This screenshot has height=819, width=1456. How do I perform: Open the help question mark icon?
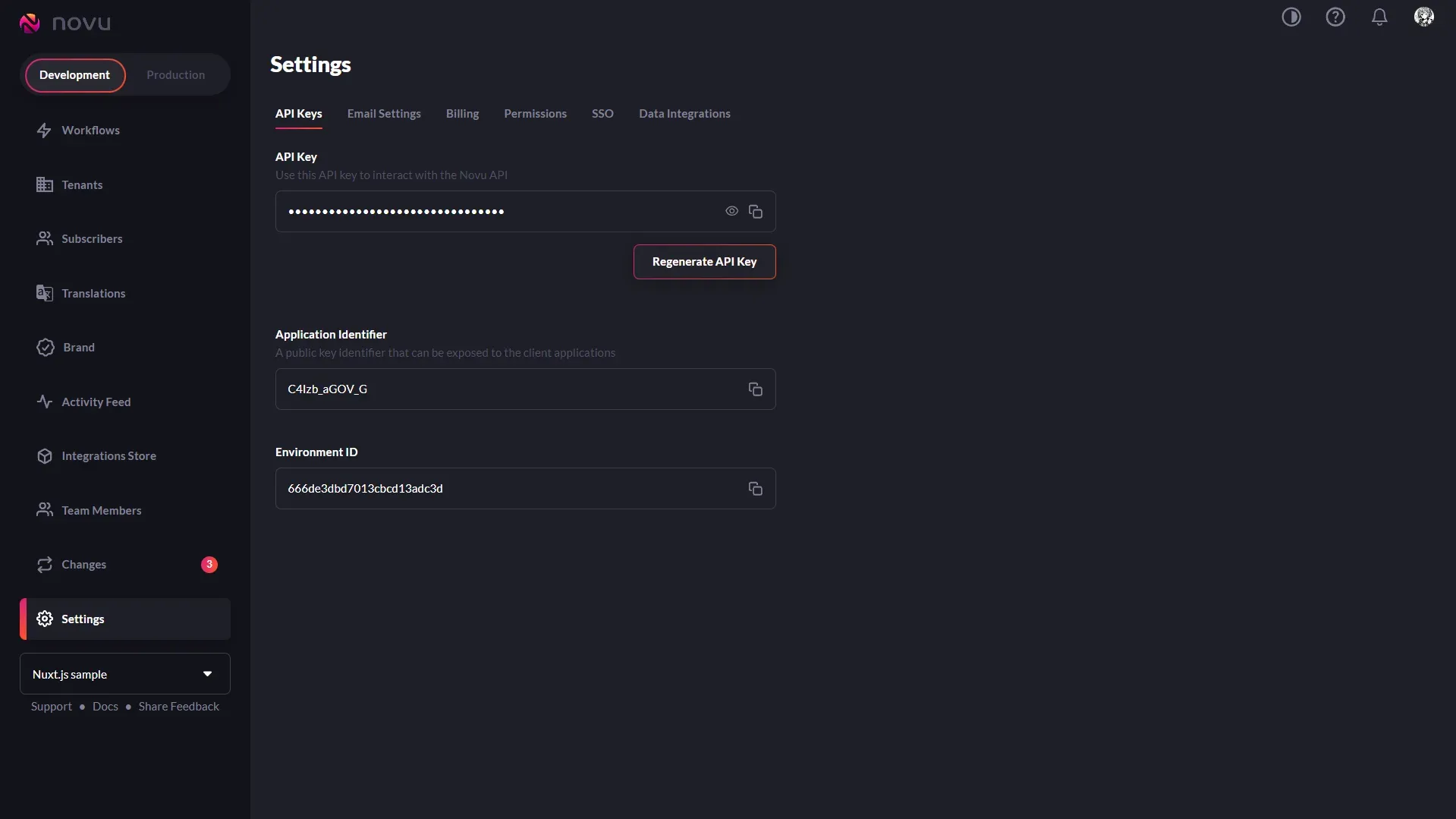(1335, 17)
